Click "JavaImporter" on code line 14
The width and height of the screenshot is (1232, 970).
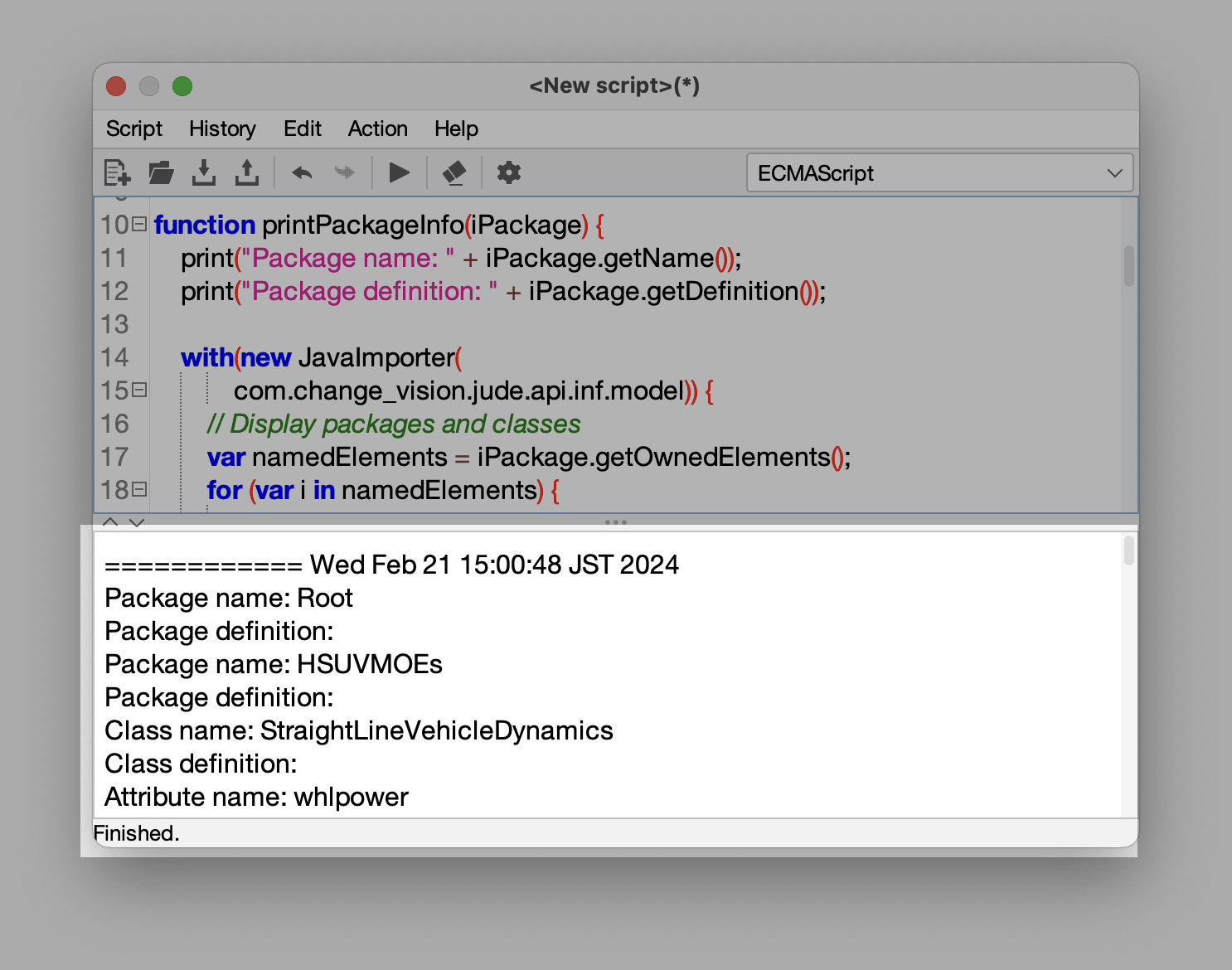pyautogui.click(x=376, y=357)
